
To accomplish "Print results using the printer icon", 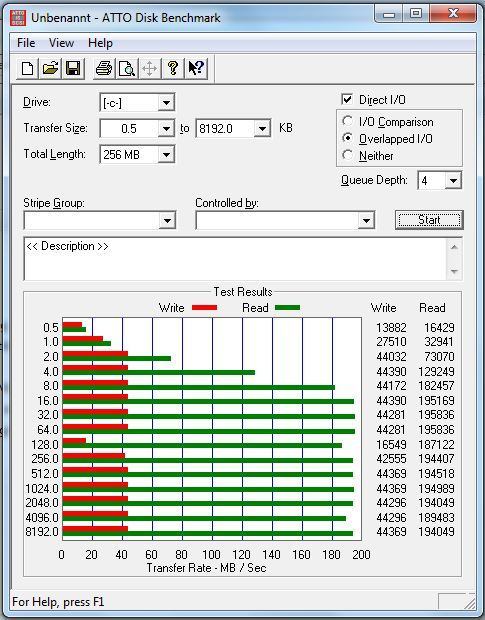I will [x=104, y=68].
